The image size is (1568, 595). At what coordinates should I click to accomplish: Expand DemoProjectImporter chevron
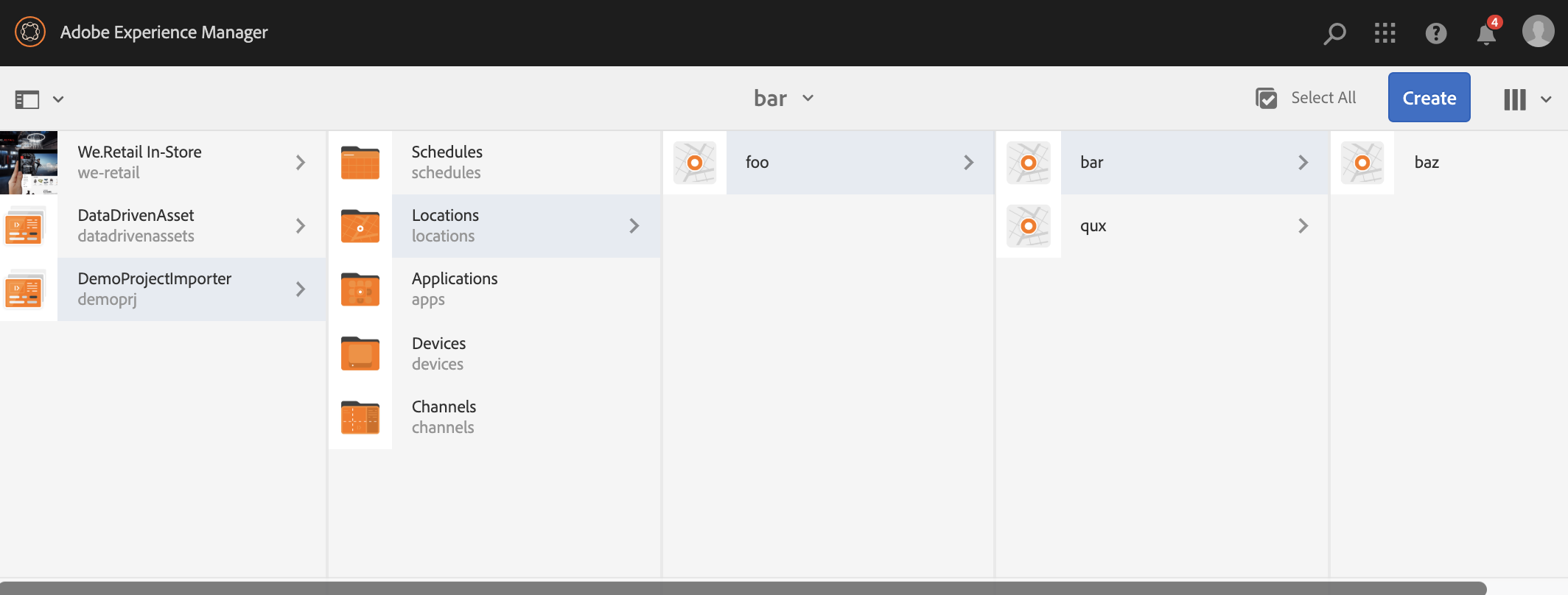point(300,289)
